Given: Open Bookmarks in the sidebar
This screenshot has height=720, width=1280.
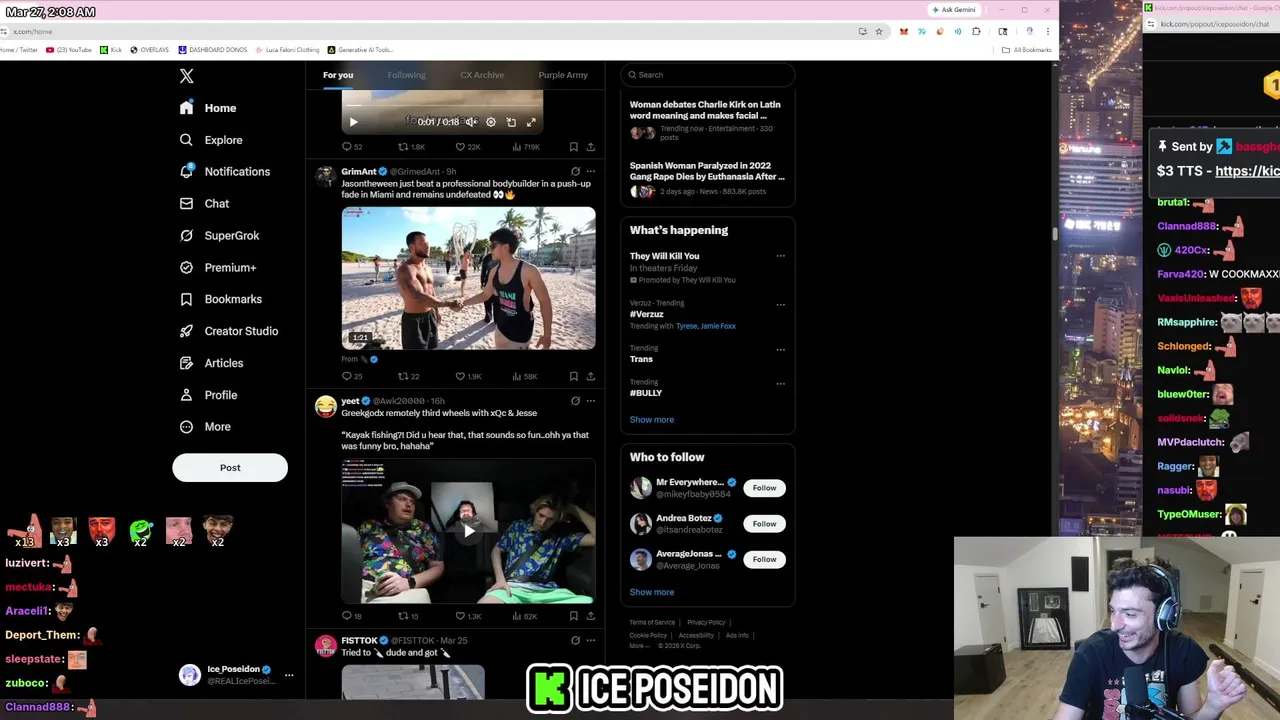Looking at the screenshot, I should [x=220, y=299].
